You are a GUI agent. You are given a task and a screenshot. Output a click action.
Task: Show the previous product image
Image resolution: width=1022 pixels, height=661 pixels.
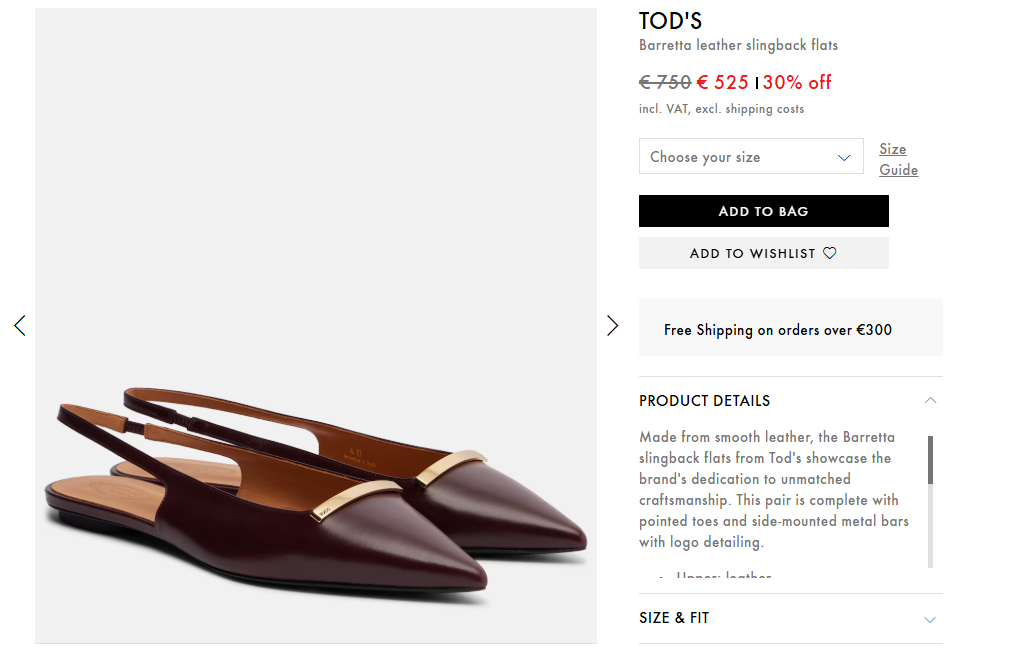pos(20,325)
